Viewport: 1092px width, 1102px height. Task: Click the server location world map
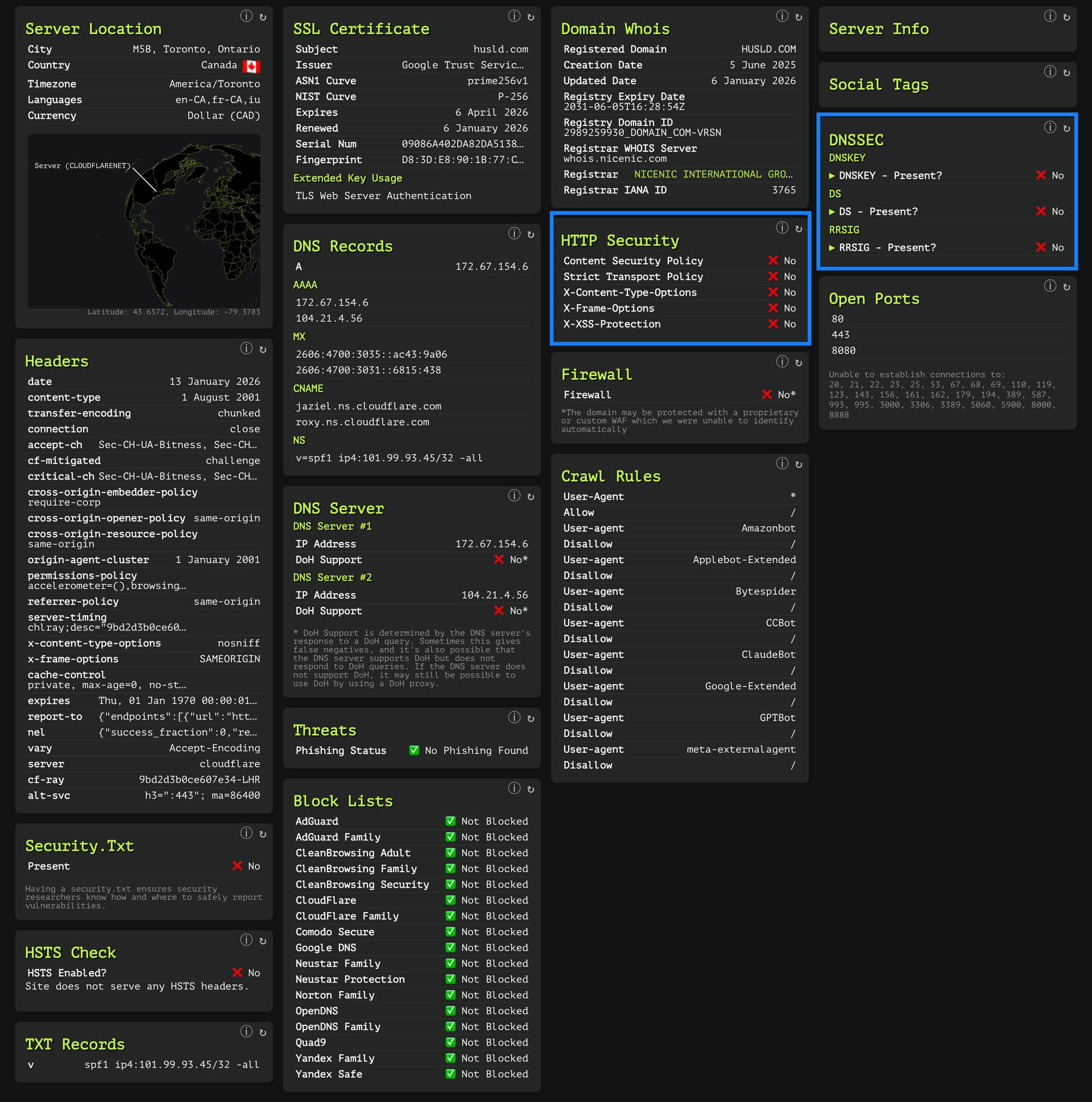(x=144, y=221)
